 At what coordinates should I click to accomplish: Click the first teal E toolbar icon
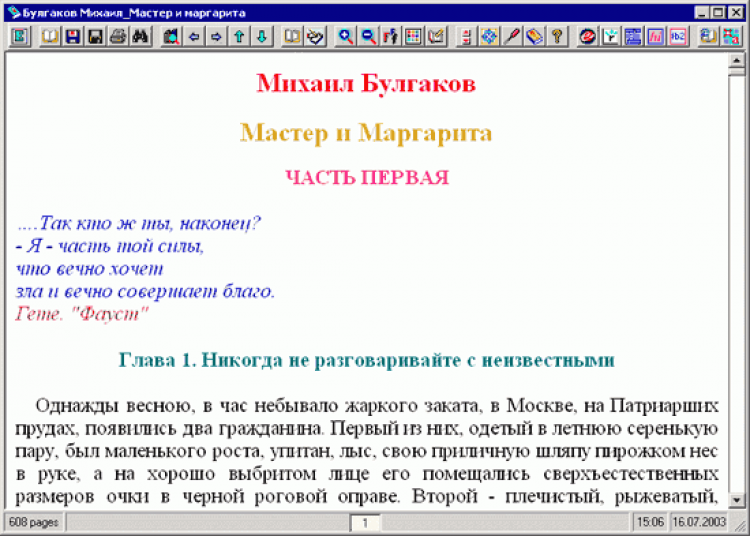[20, 36]
